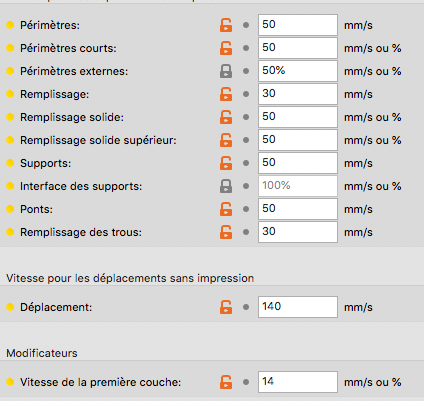Screen dimensions: 424x401
Task: Click the Ponts setting label
Action: coord(36,209)
